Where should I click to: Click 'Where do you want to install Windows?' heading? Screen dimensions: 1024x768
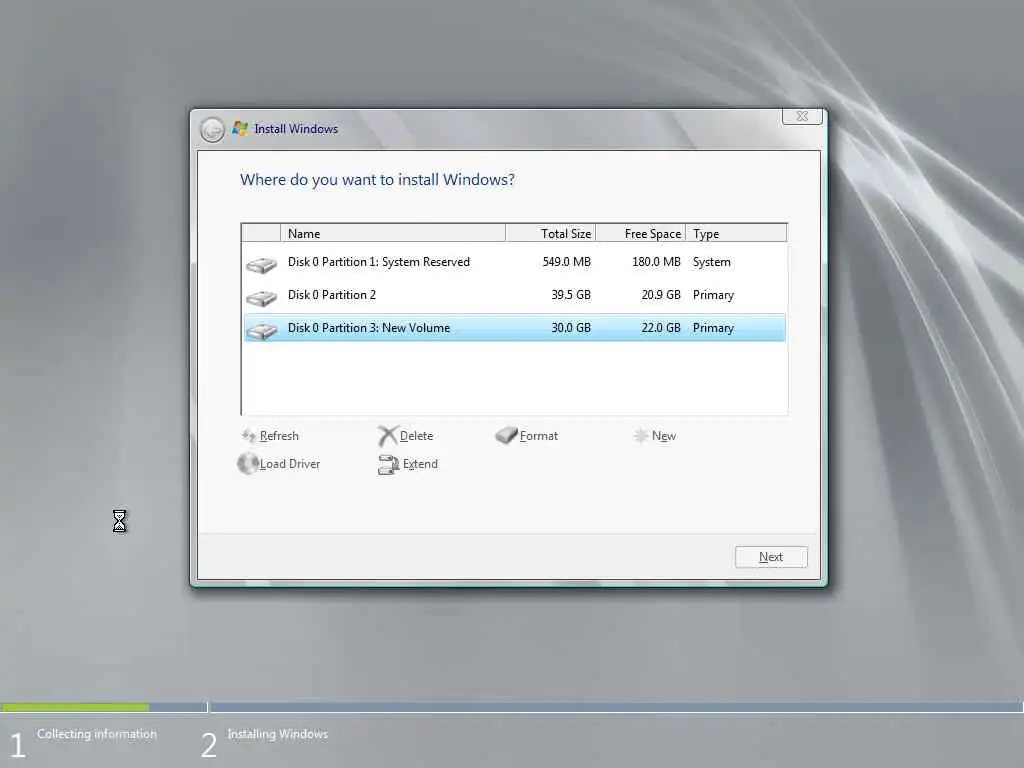coord(377,180)
